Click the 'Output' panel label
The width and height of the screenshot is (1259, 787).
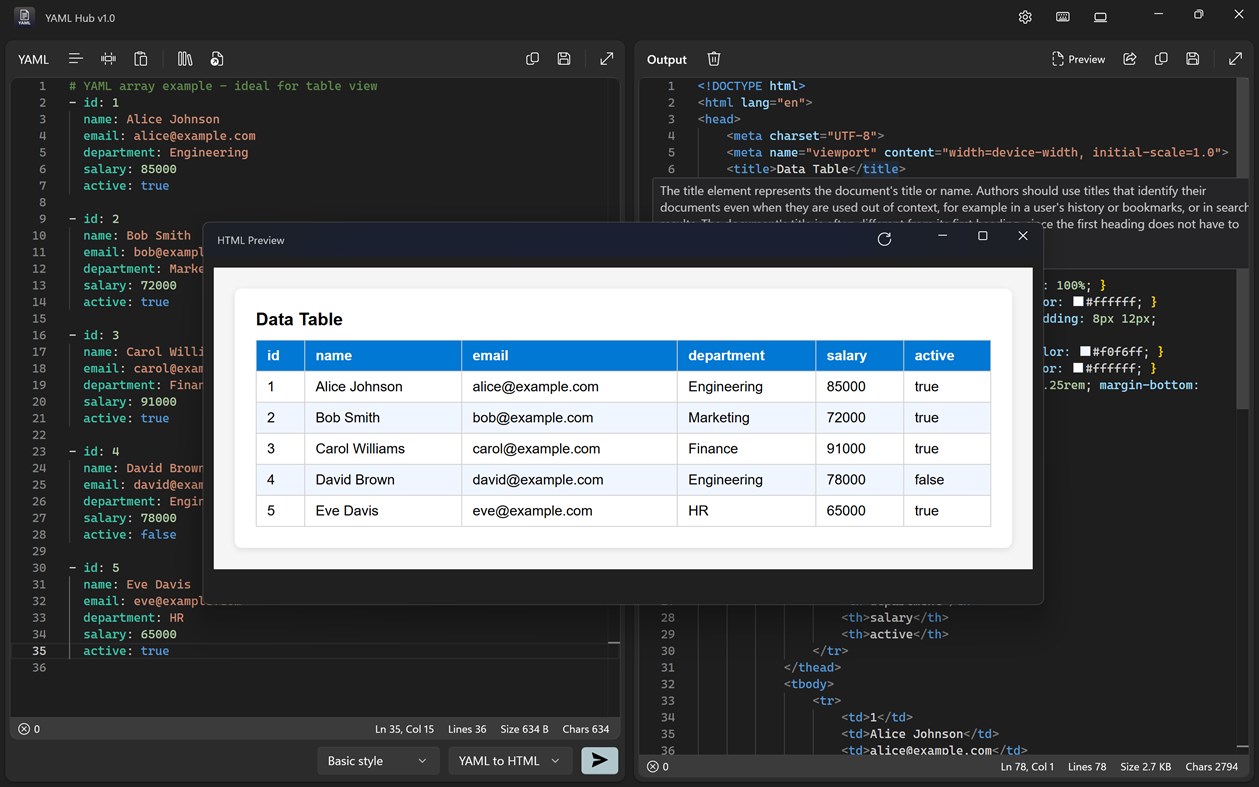pyautogui.click(x=667, y=59)
